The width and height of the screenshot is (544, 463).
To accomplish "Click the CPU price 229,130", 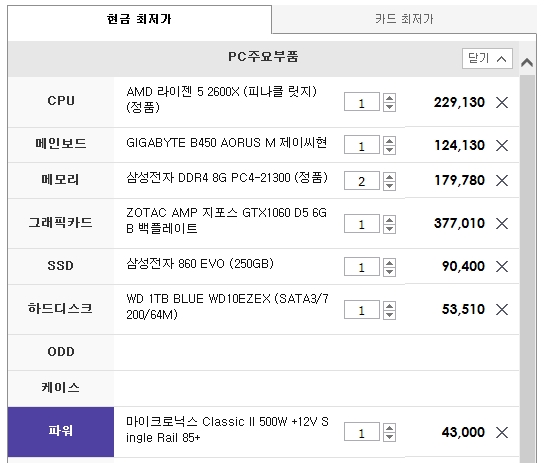I will tap(459, 103).
